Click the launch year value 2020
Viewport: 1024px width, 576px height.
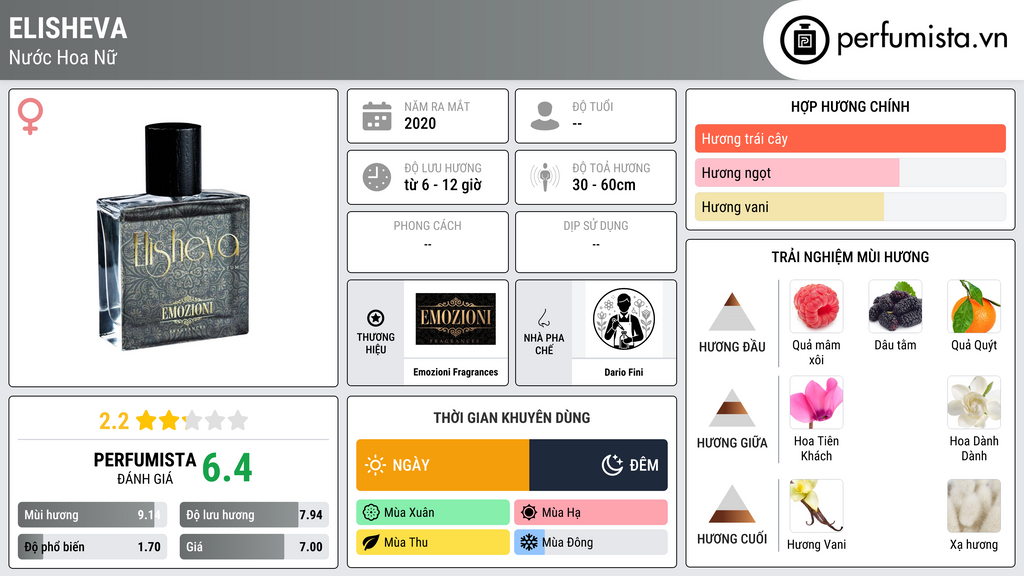point(420,123)
